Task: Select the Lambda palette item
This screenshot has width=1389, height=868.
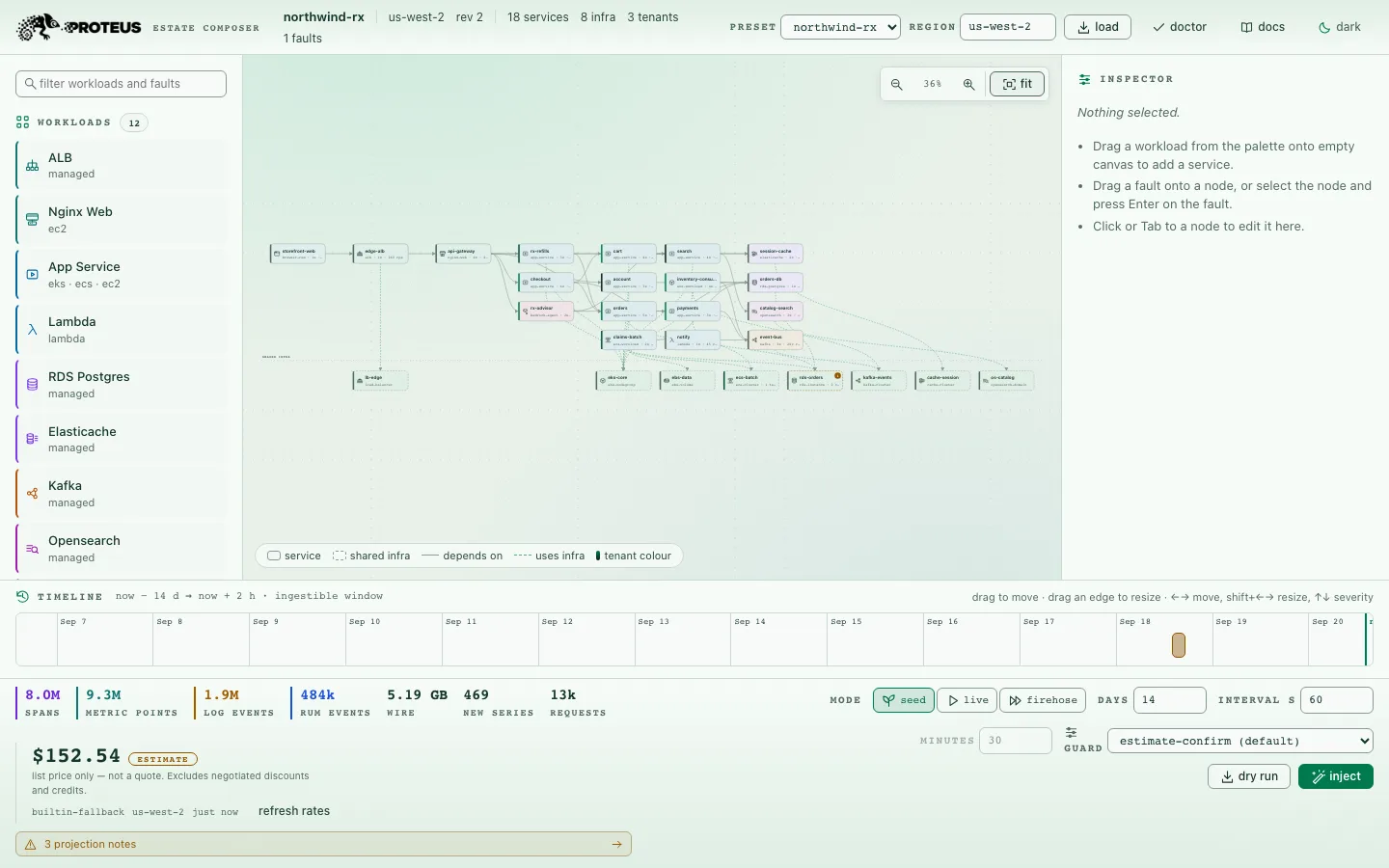Action: [122, 330]
